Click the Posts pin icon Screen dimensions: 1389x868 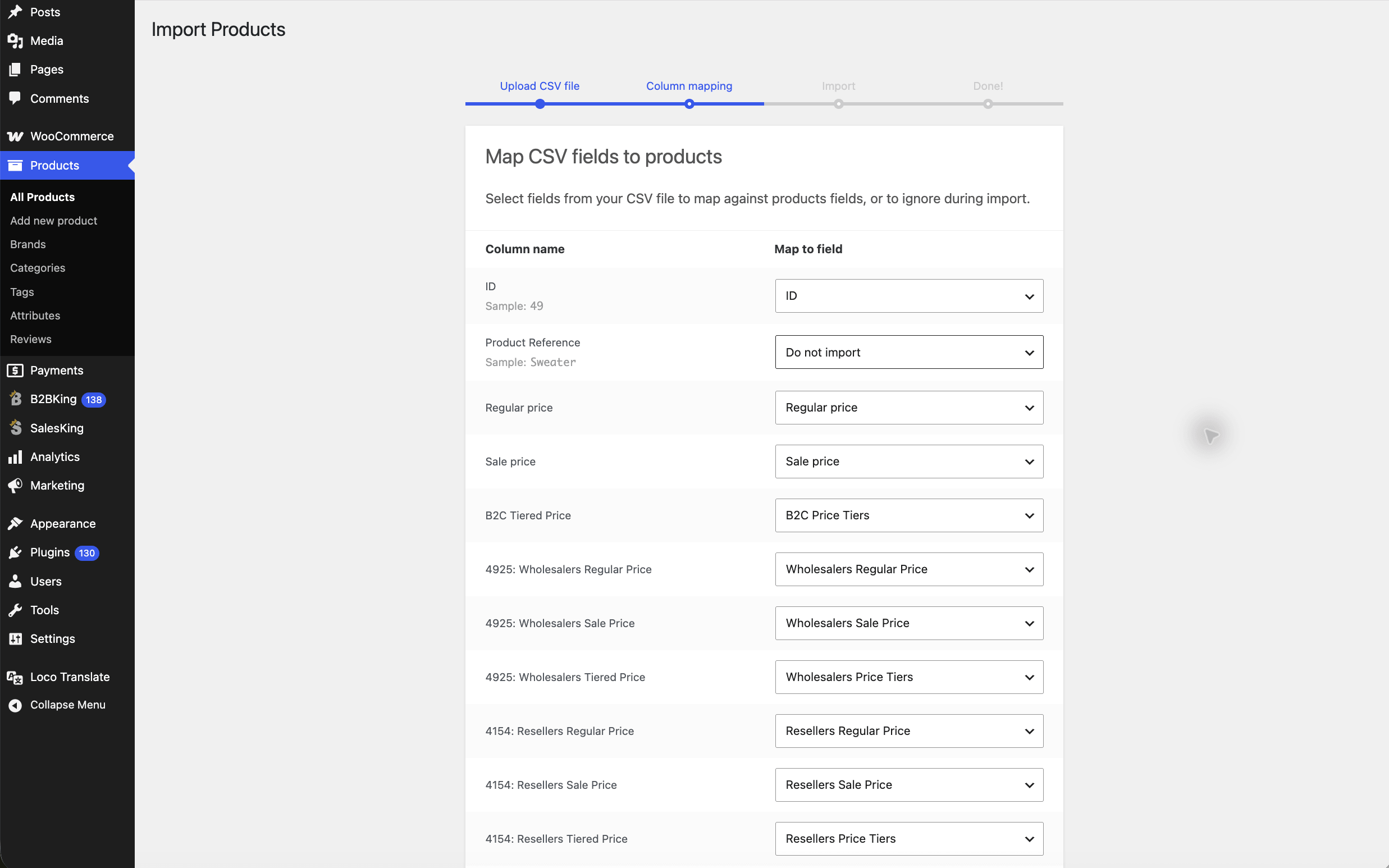click(16, 12)
